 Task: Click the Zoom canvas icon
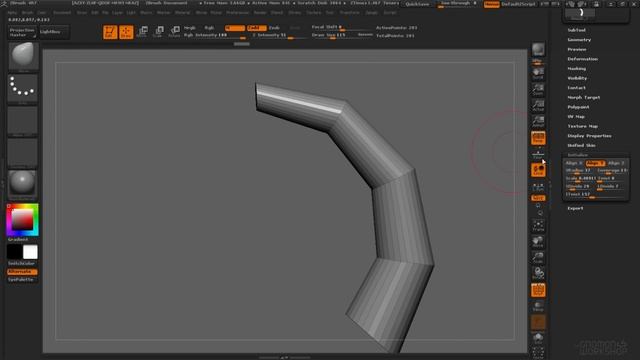[x=538, y=89]
